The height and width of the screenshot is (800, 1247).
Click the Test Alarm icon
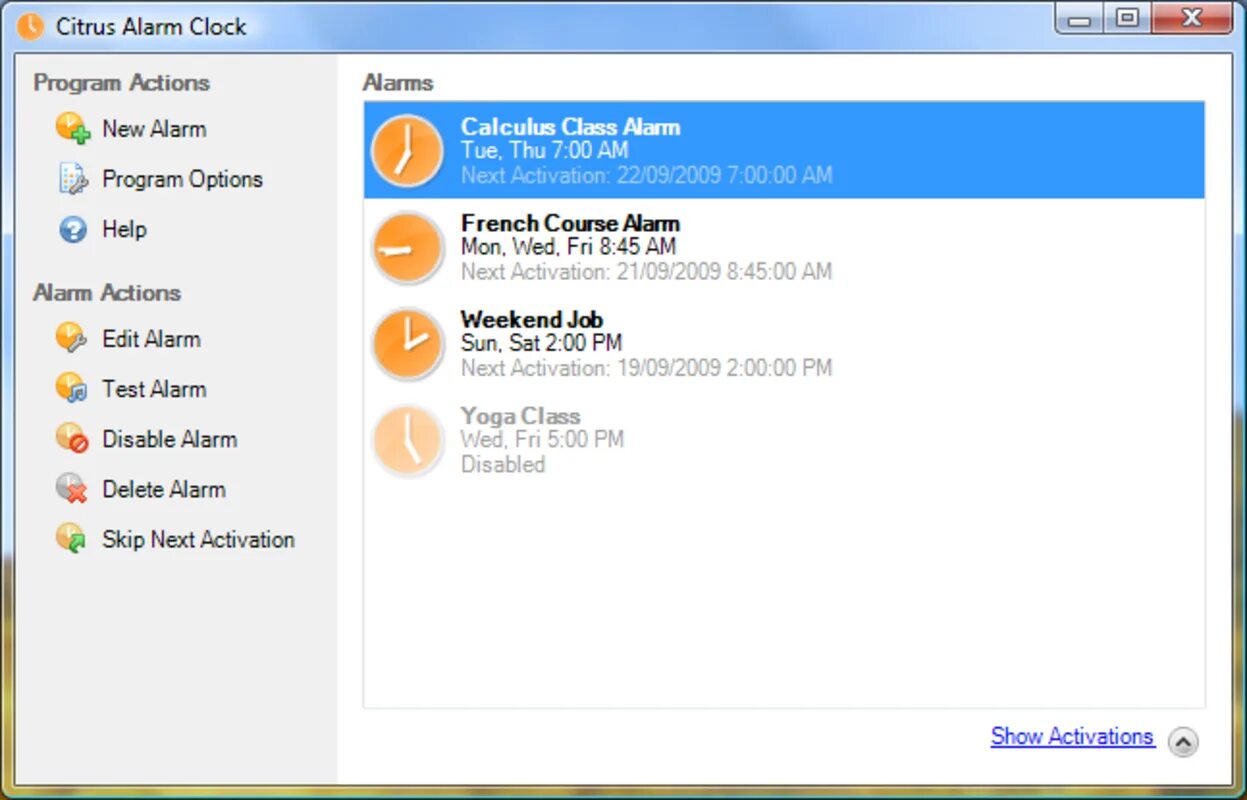pos(72,388)
